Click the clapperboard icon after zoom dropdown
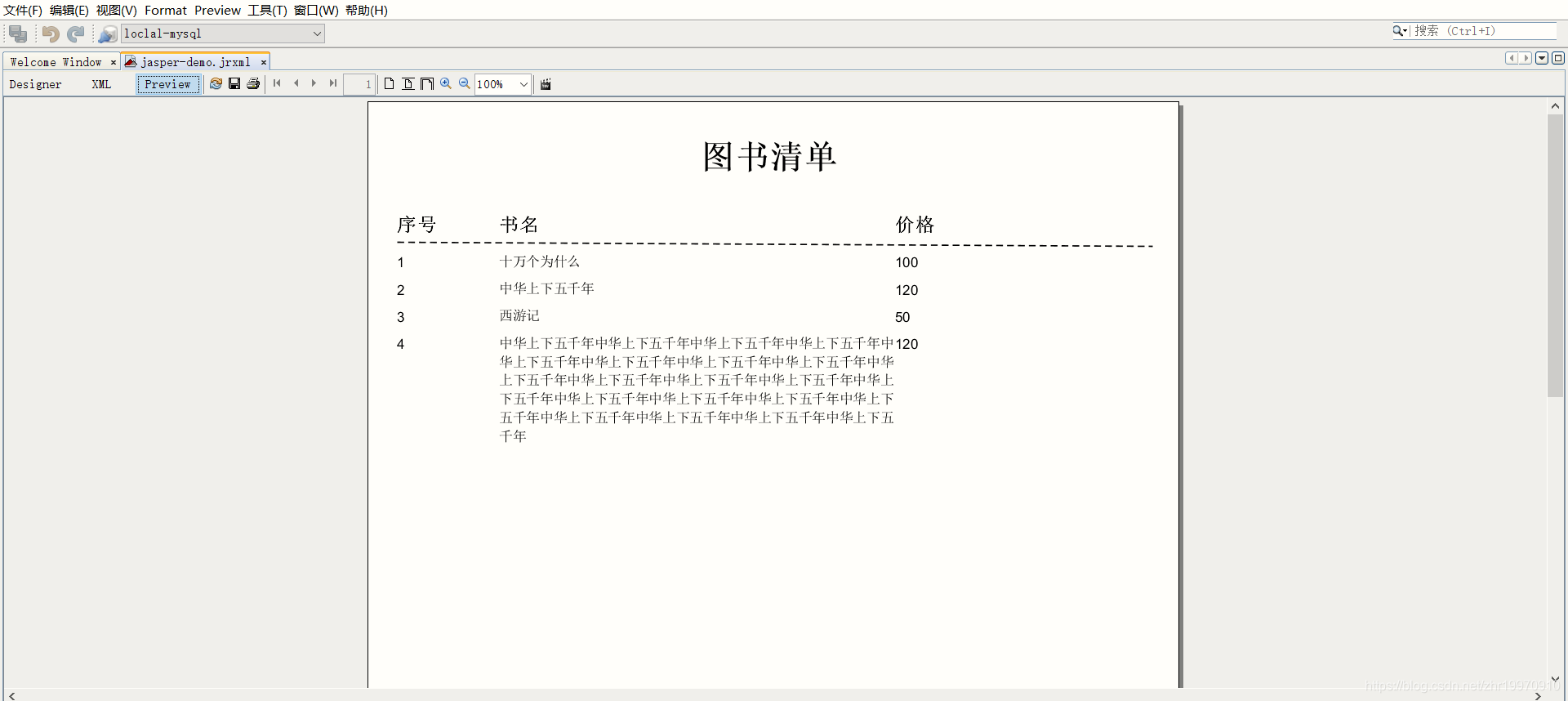Viewport: 1568px width, 701px height. coord(546,83)
